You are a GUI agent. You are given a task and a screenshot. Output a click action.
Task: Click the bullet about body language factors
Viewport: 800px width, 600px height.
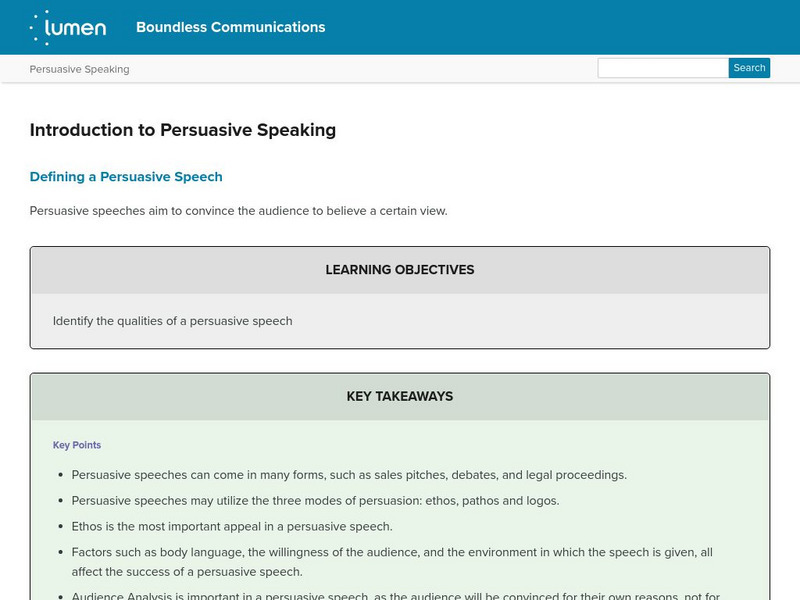pos(392,552)
